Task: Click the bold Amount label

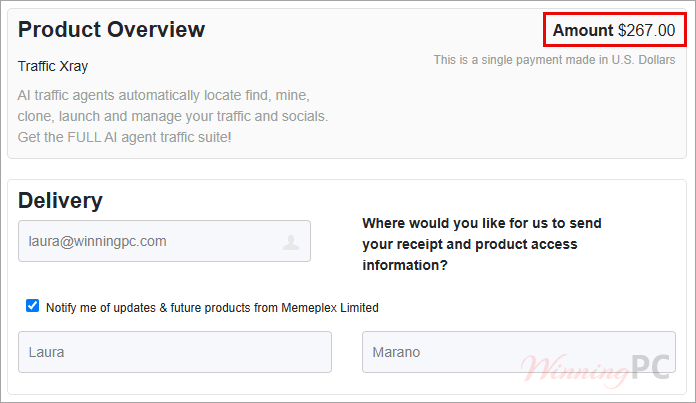Action: 583,30
